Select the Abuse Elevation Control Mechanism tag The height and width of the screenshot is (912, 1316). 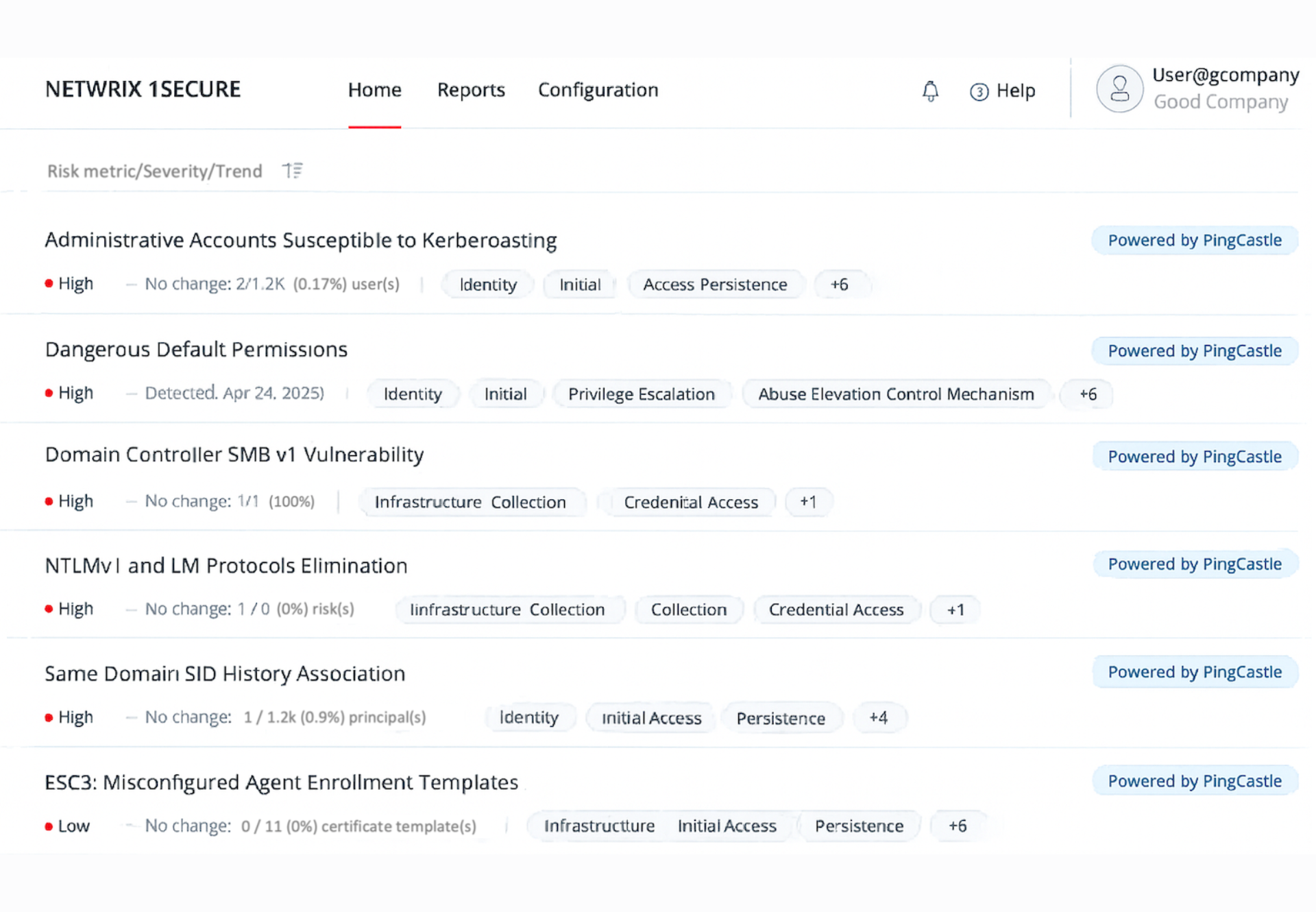(895, 394)
